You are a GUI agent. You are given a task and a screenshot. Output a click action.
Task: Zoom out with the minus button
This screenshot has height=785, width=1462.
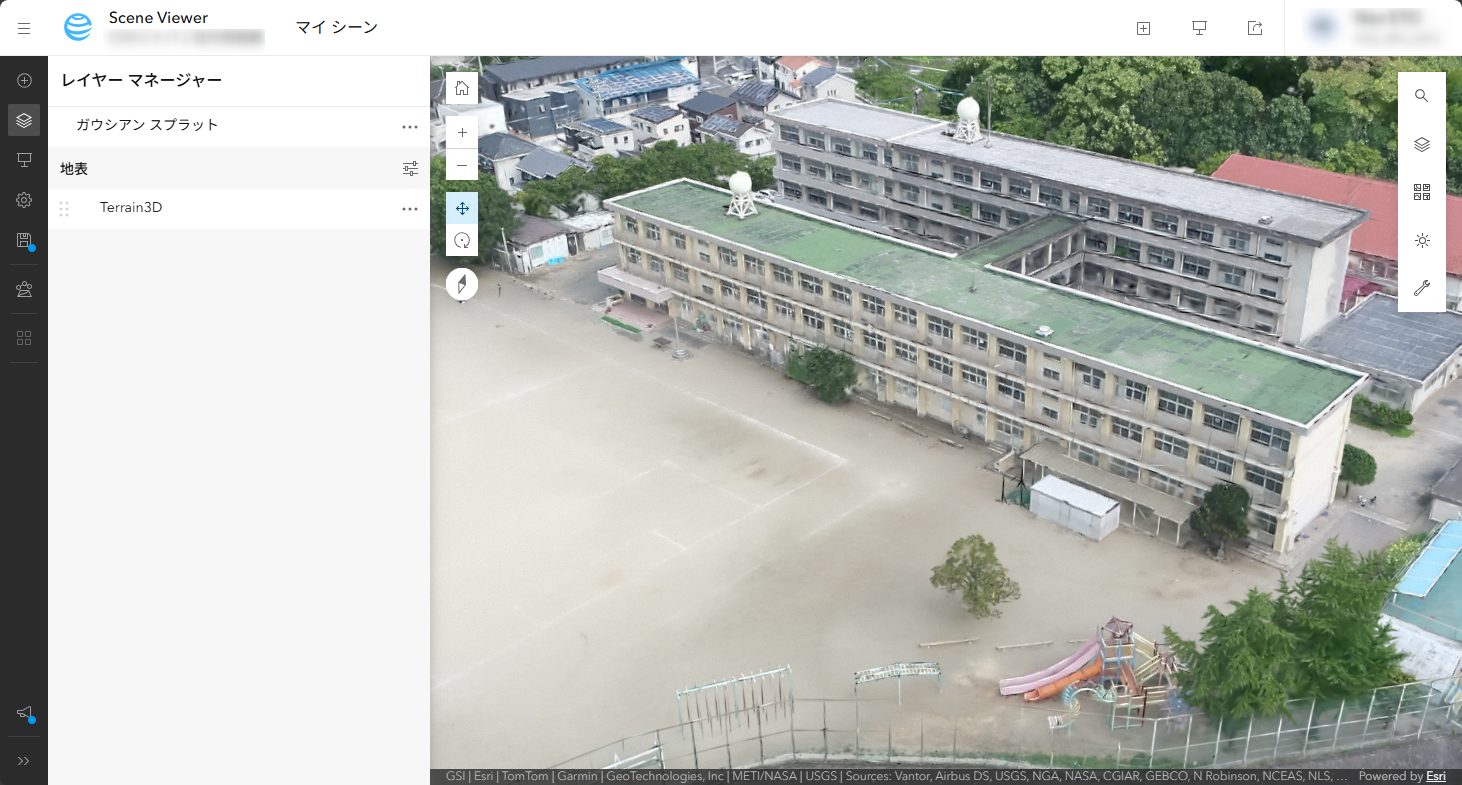462,164
